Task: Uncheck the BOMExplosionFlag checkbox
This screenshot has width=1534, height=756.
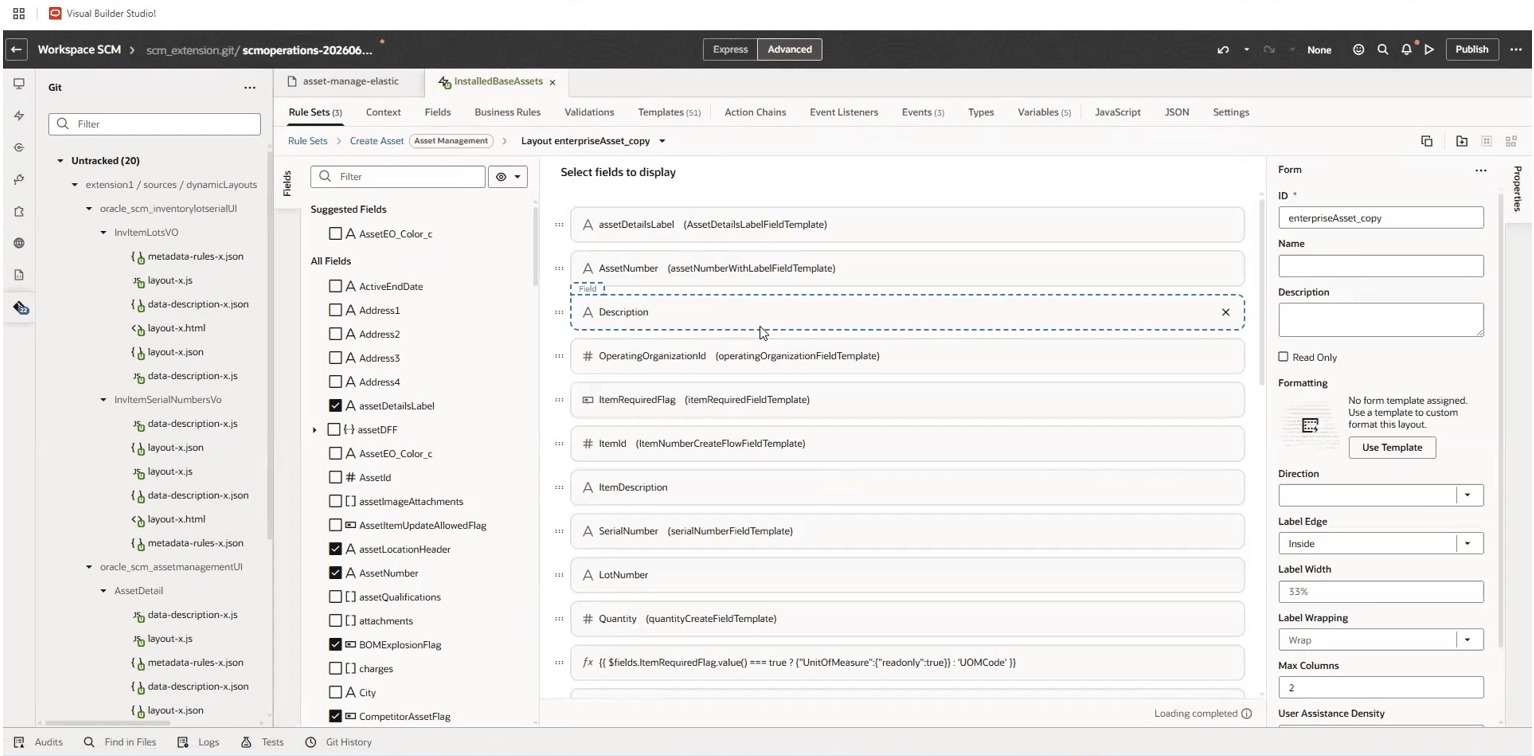Action: click(336, 645)
